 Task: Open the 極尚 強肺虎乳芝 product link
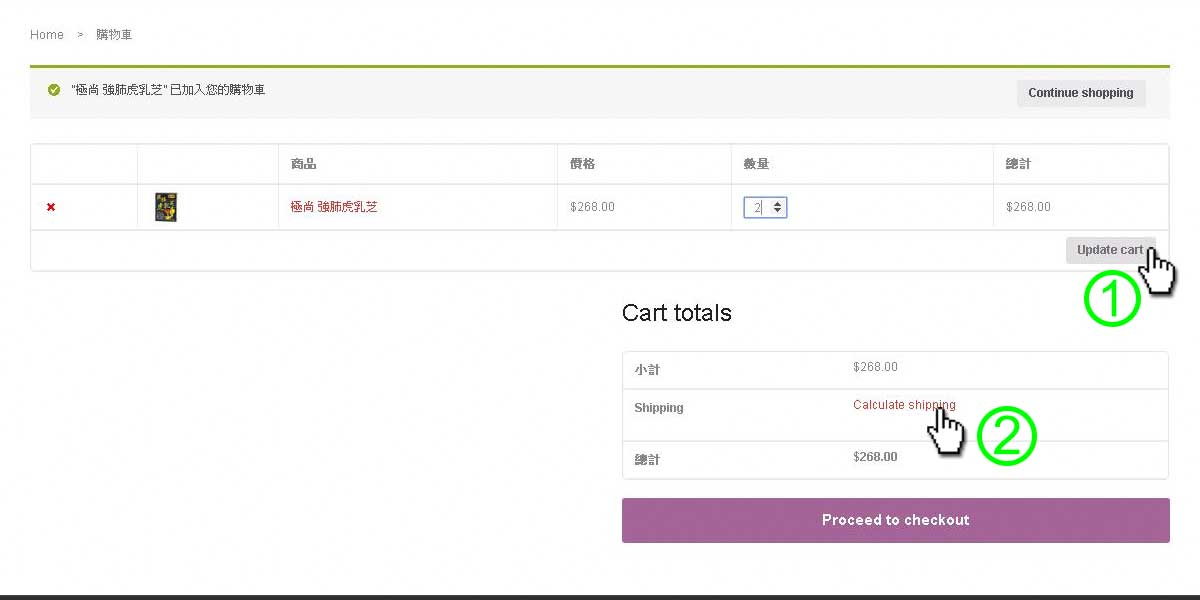coord(334,207)
